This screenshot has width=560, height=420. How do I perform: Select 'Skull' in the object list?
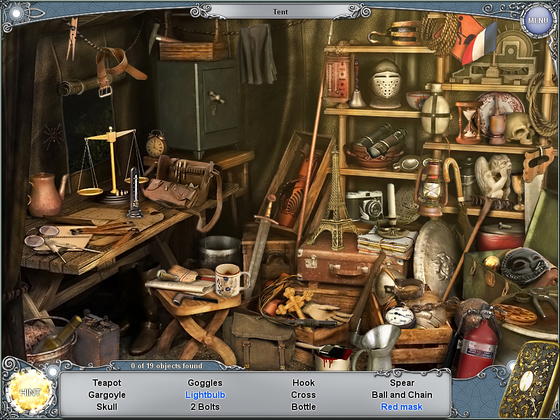107,407
